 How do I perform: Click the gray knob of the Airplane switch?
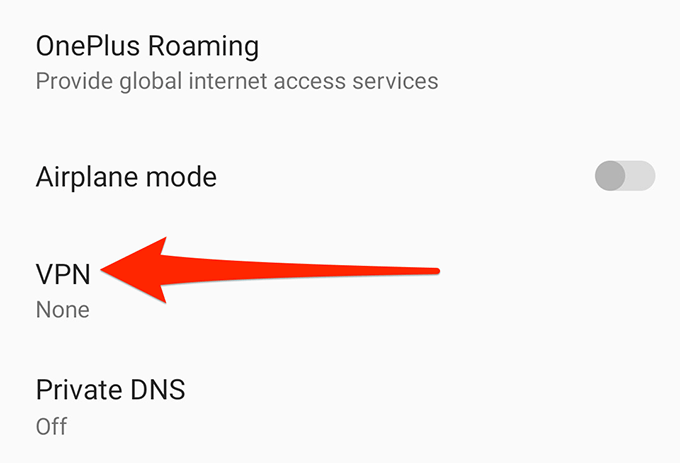[610, 176]
